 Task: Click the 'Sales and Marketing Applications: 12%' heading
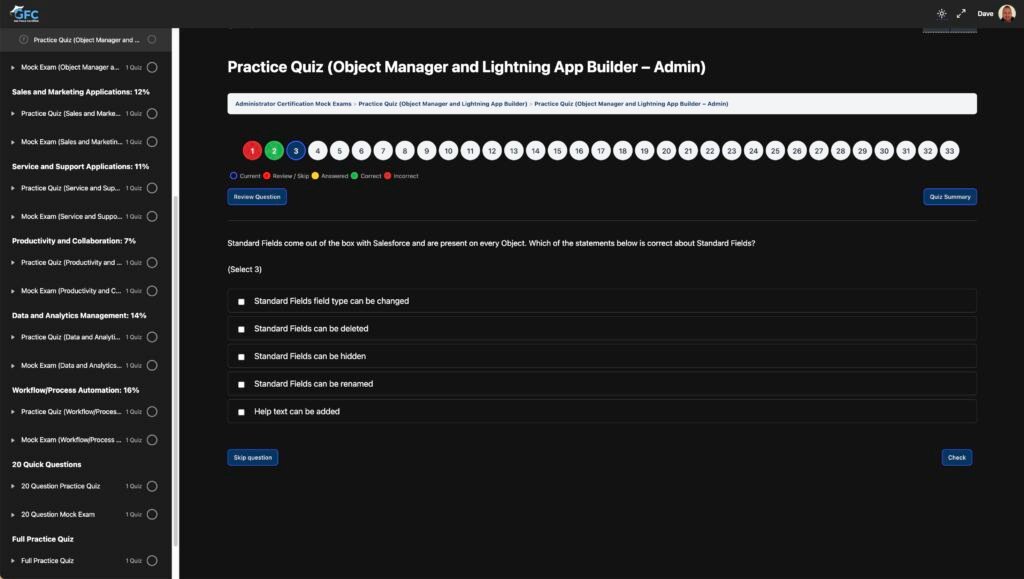(80, 92)
